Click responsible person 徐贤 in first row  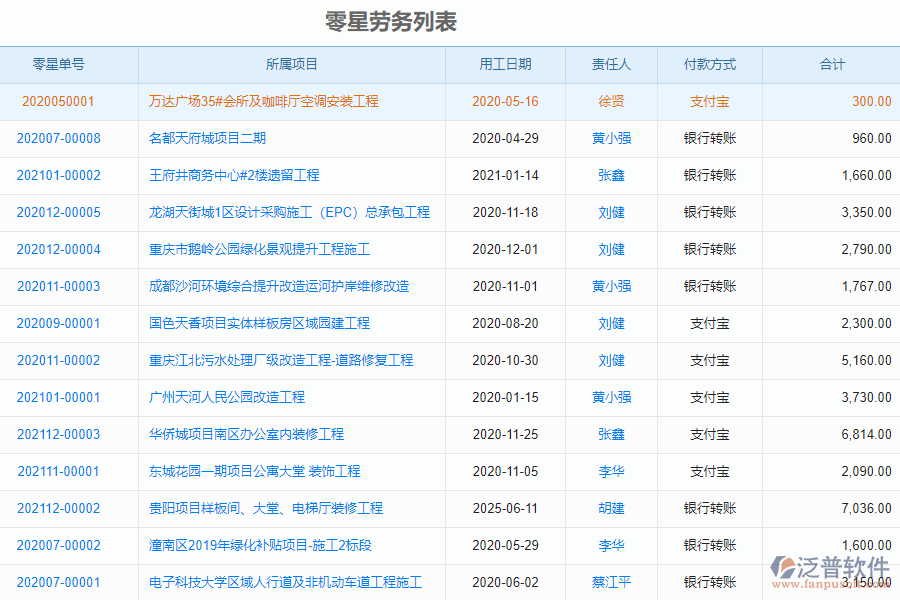(611, 101)
